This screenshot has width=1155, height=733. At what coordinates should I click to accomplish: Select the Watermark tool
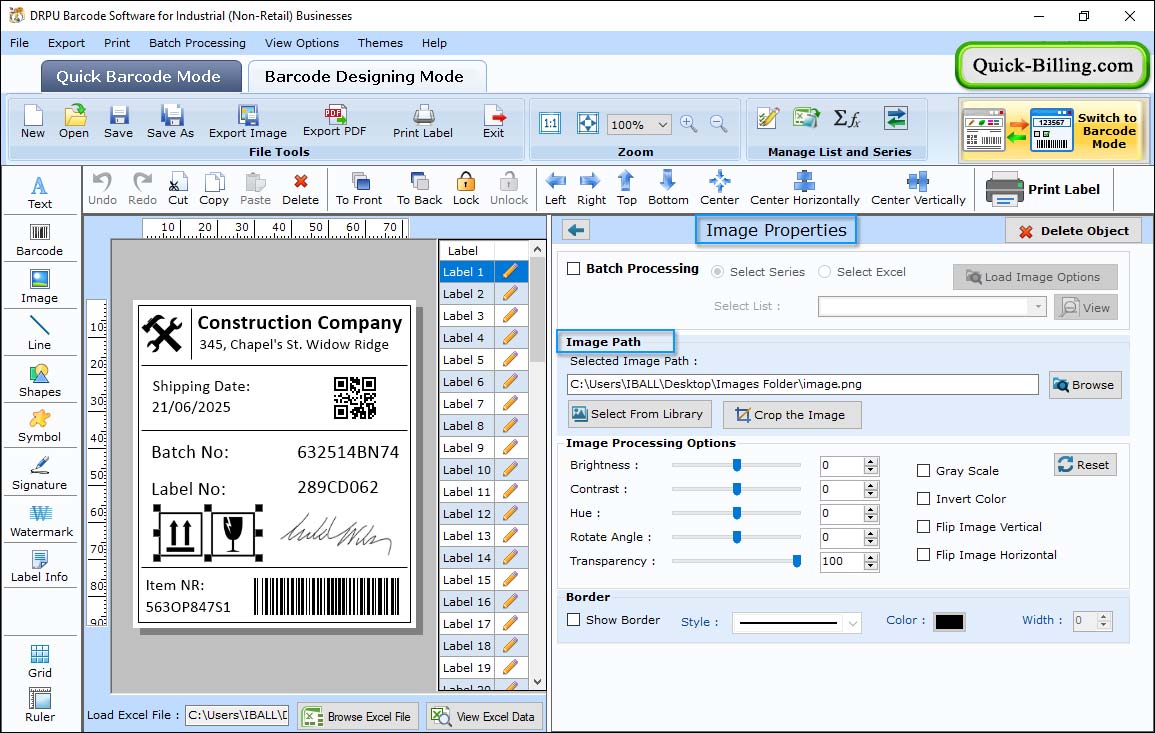pos(41,522)
